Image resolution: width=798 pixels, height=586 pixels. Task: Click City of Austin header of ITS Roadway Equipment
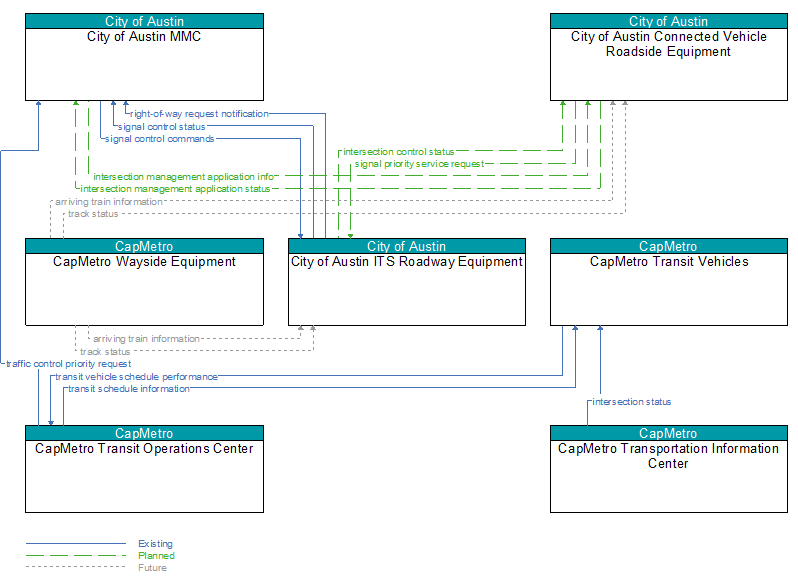(407, 246)
